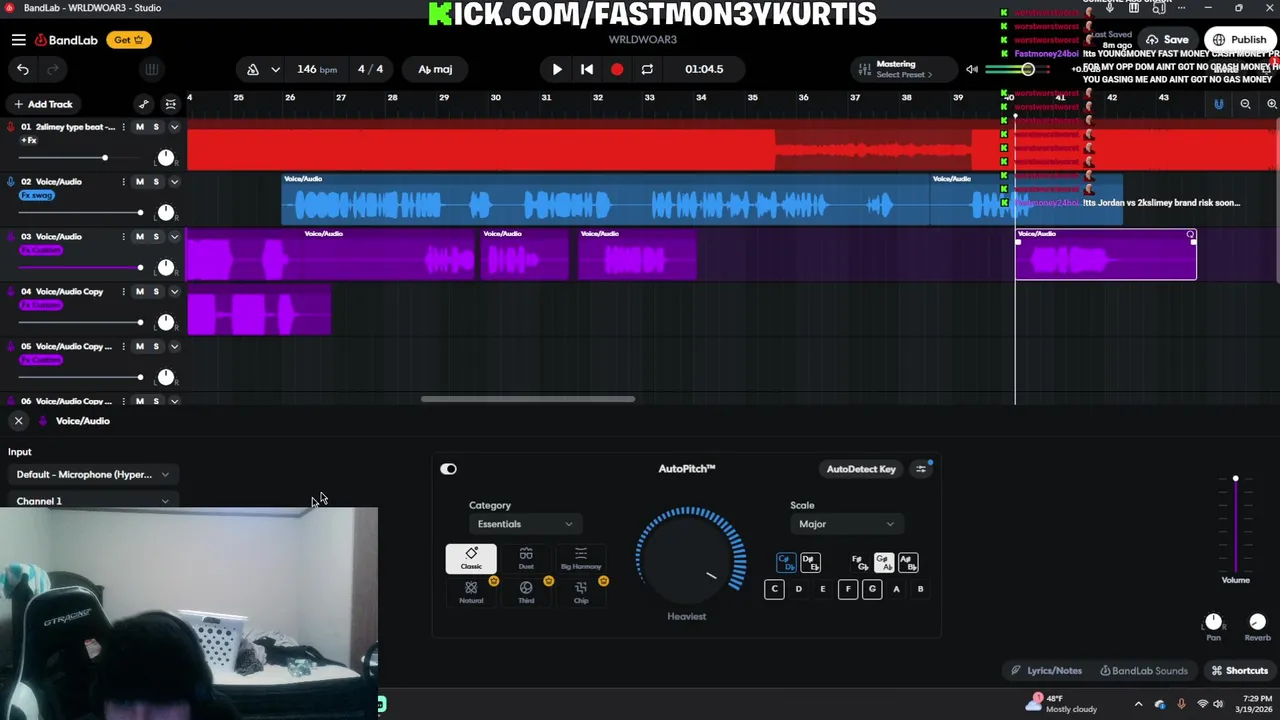Open track 03 three-dot options menu
This screenshot has height=720, width=1280.
124,237
